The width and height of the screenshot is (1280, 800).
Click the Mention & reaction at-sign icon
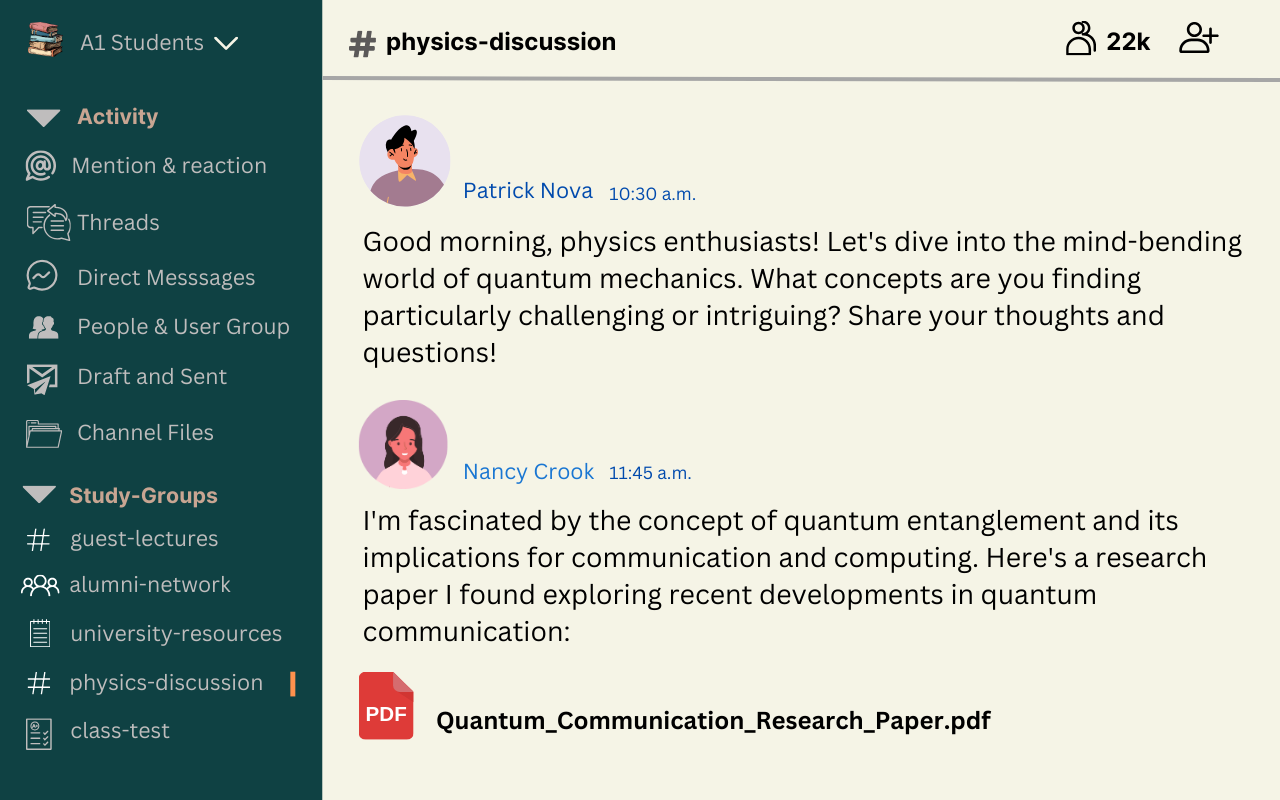(41, 166)
